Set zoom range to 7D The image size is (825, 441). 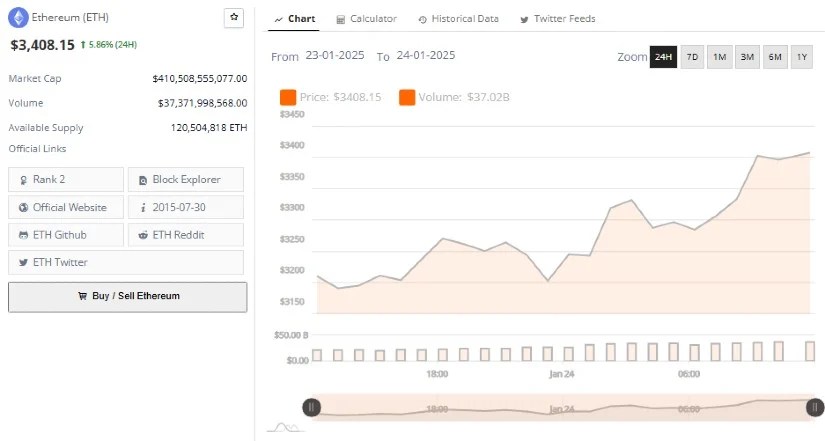tap(691, 57)
